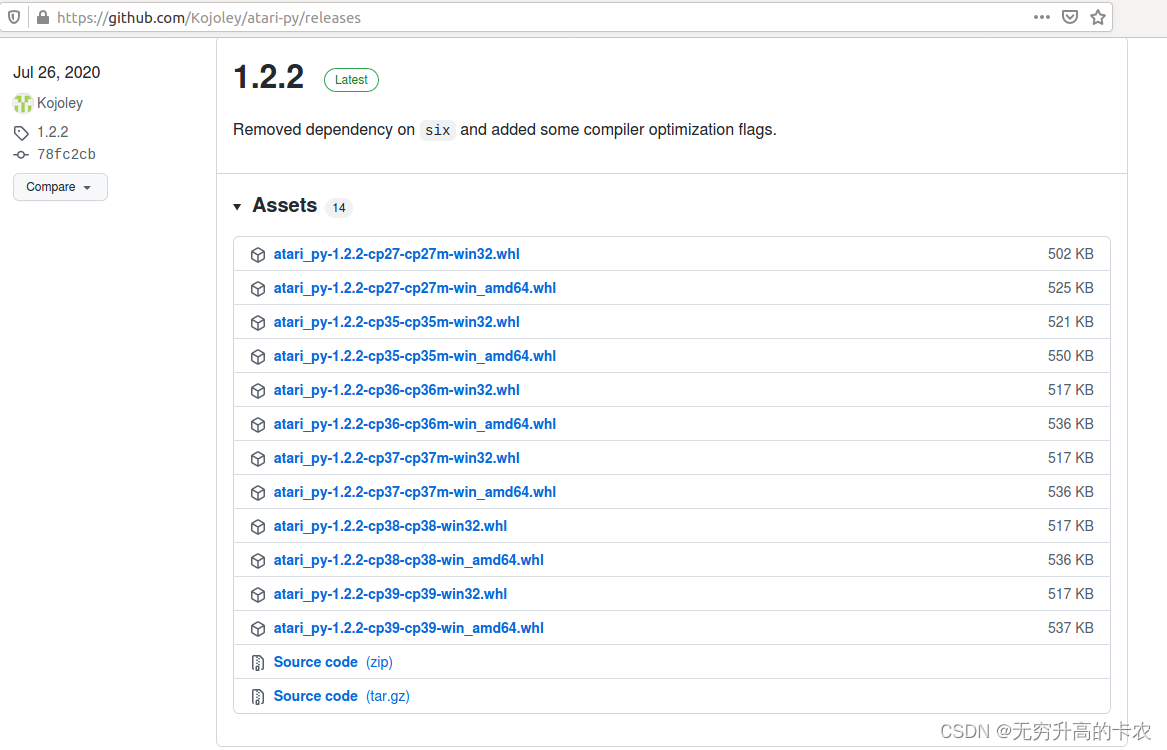Download Source code (zip)
This screenshot has height=750, width=1167.
click(x=333, y=662)
